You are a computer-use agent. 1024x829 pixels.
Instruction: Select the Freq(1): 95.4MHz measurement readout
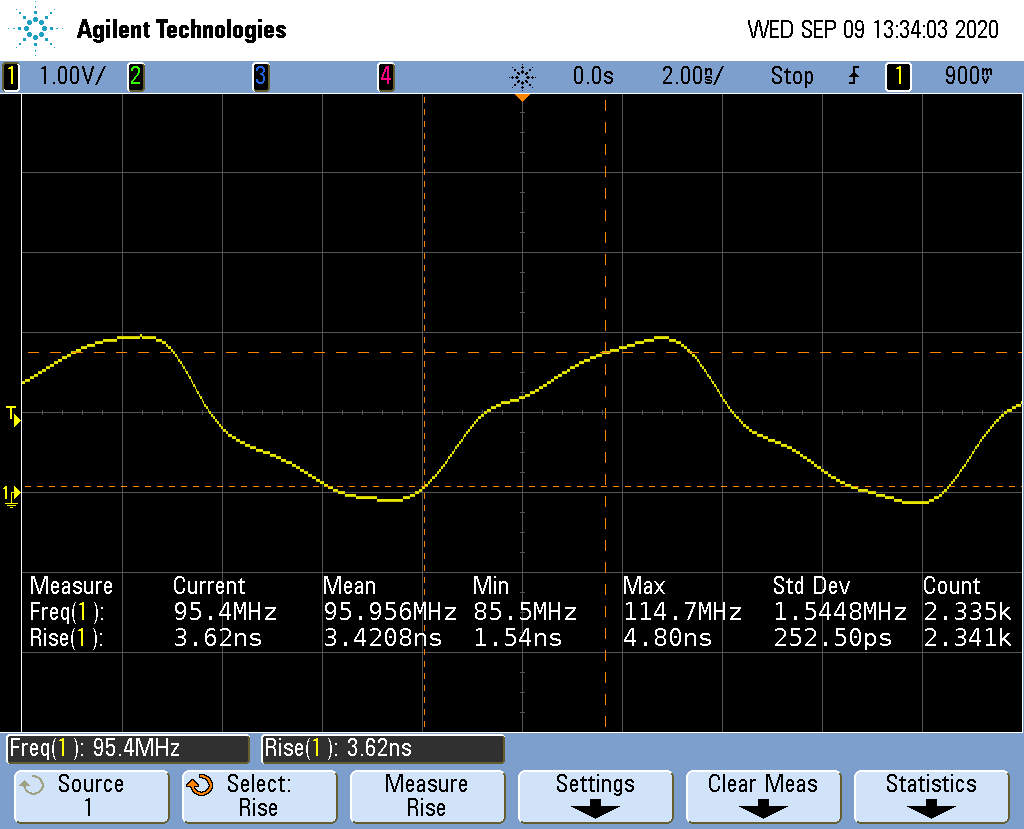tap(128, 748)
